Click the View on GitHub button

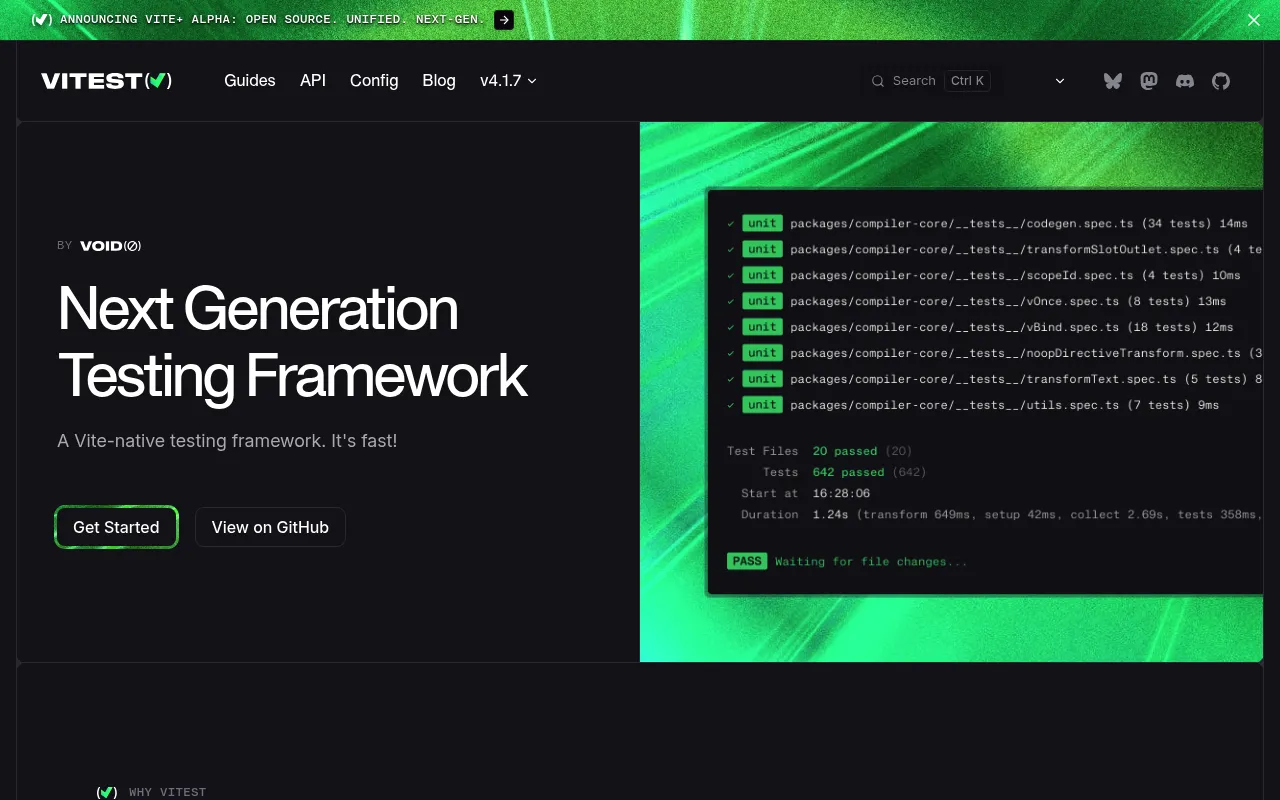[x=270, y=527]
